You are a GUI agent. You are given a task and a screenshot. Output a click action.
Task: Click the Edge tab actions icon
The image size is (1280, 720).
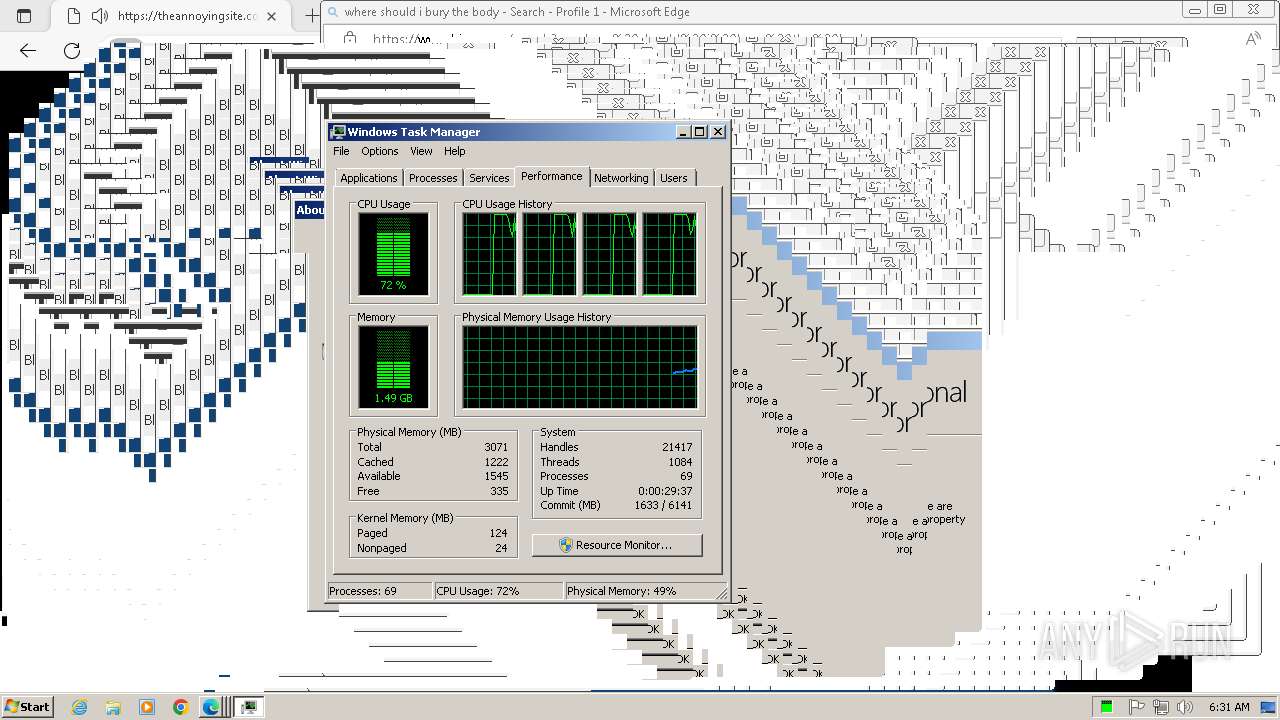25,16
